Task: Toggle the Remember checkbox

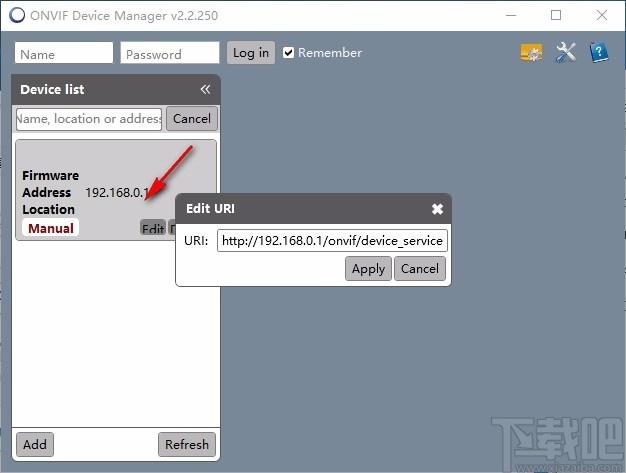Action: click(289, 53)
